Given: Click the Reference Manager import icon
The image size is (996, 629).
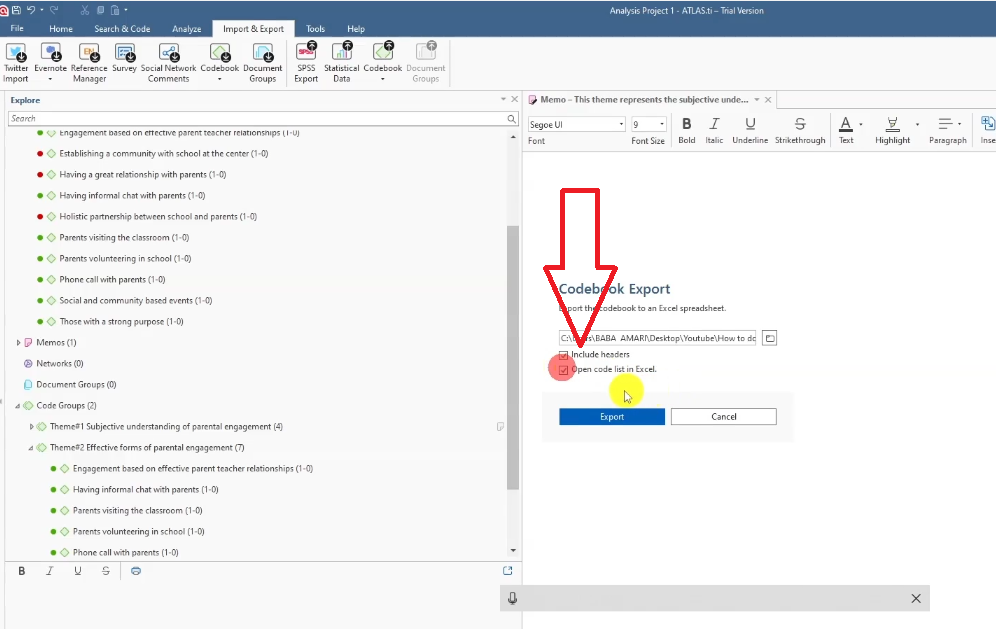Looking at the screenshot, I should [x=89, y=53].
